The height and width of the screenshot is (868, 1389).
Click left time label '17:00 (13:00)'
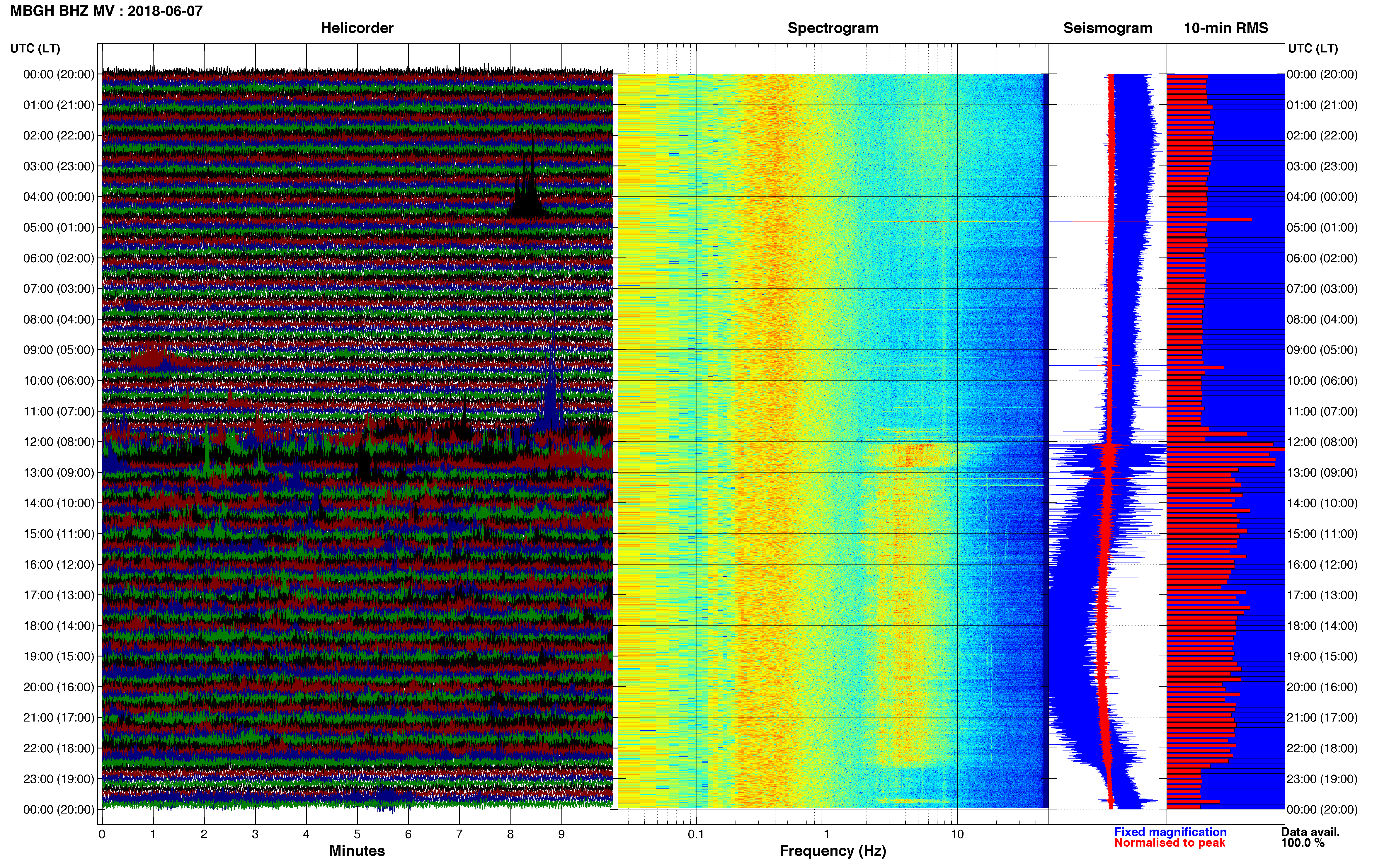[x=59, y=595]
